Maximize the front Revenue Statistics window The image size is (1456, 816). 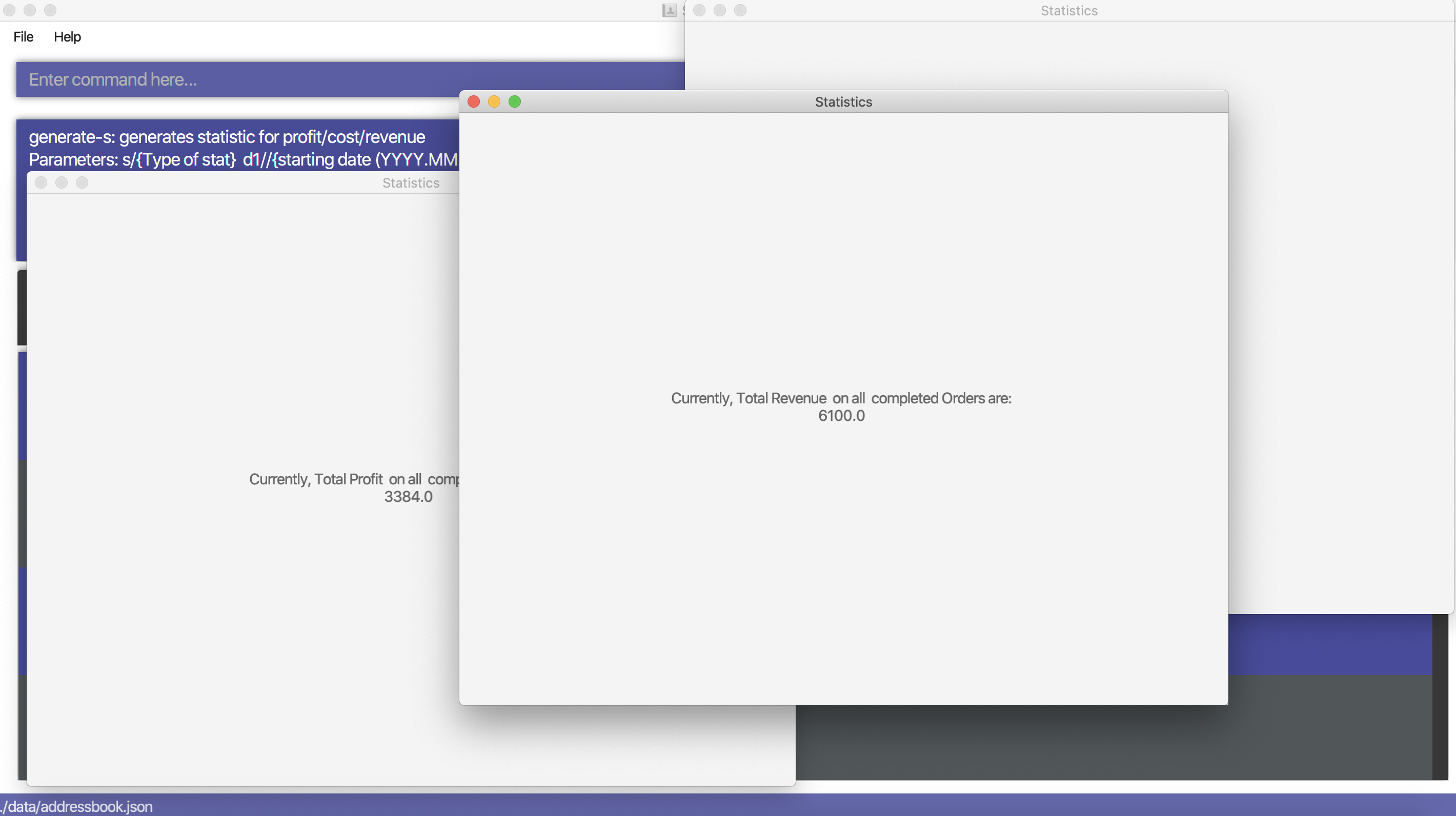tap(514, 101)
